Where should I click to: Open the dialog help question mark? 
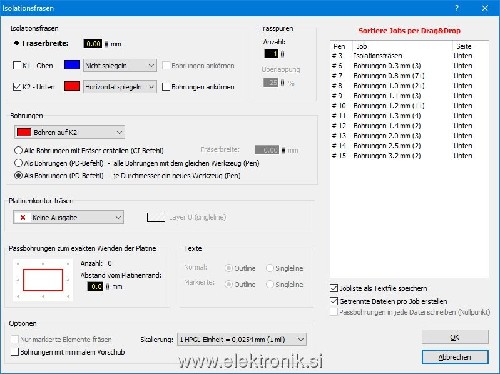point(457,8)
